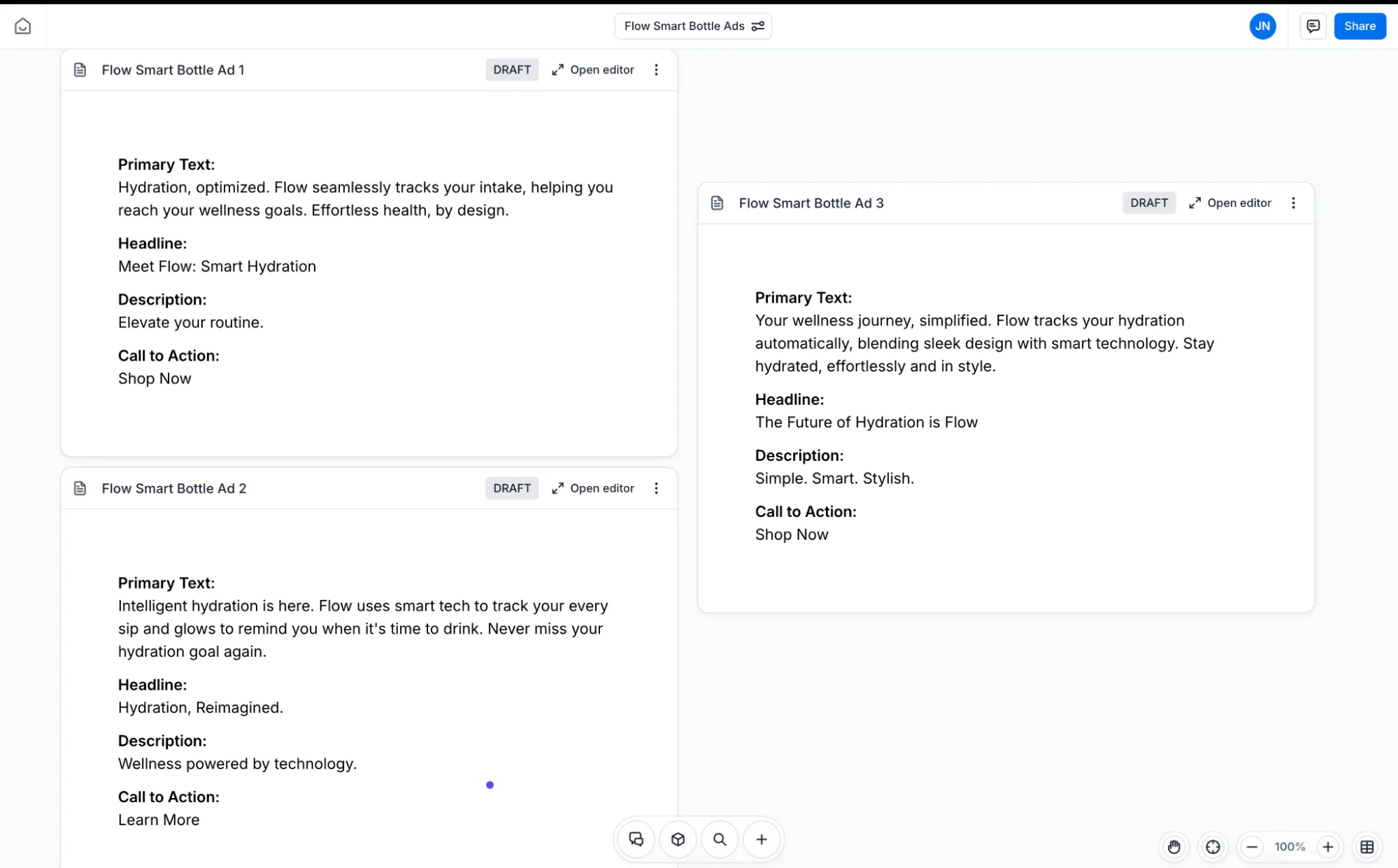Zoom out with the minus button
The height and width of the screenshot is (868, 1398).
coord(1252,846)
